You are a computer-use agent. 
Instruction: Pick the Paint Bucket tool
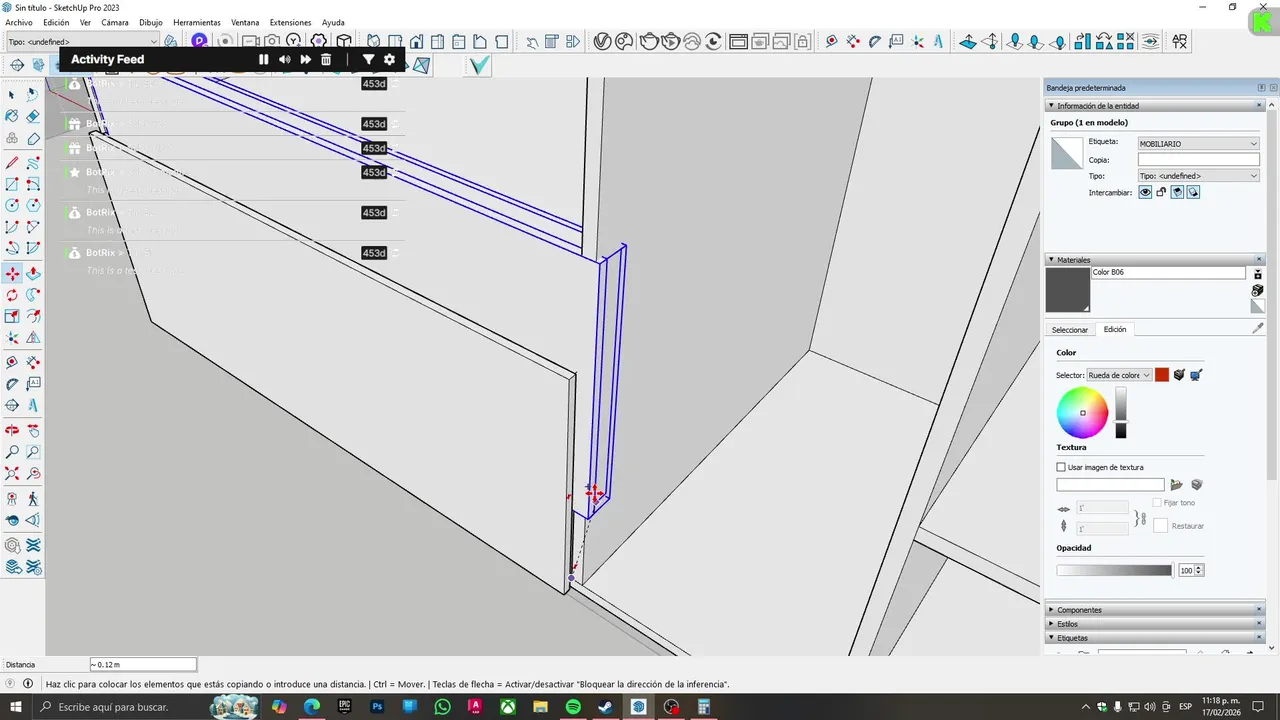(12, 116)
